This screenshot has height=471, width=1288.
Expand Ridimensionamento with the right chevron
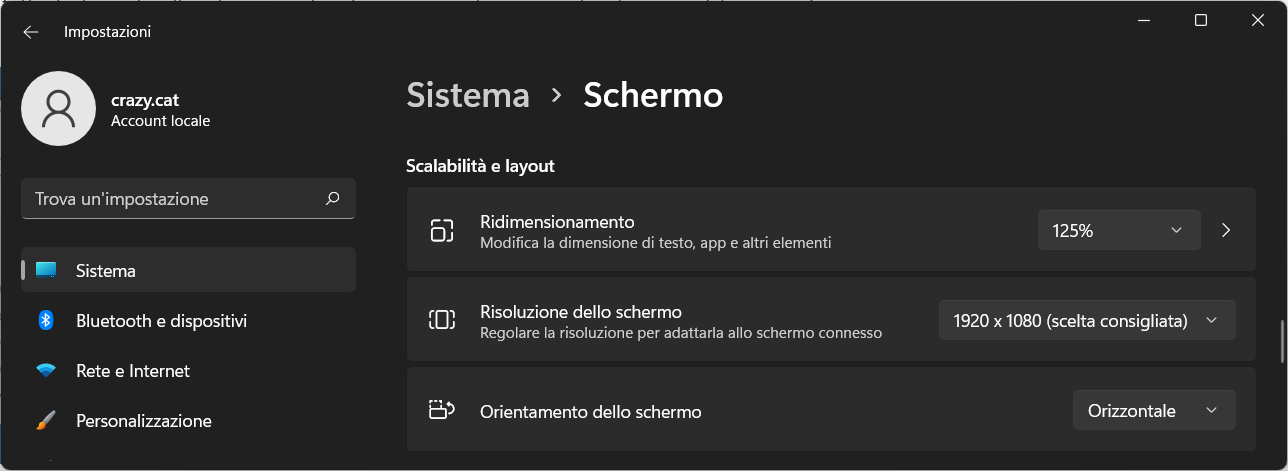pos(1226,230)
